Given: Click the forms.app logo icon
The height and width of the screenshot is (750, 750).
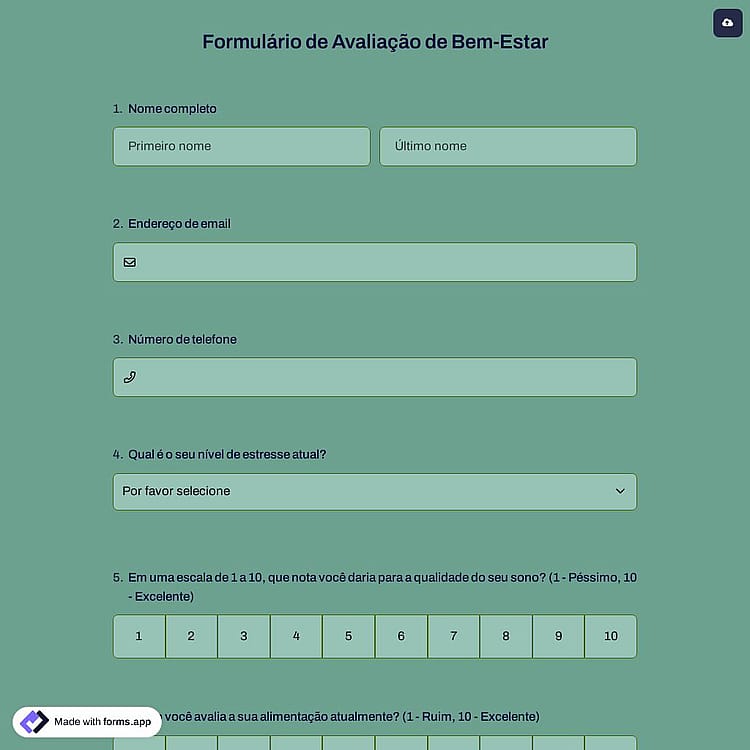Looking at the screenshot, I should [x=34, y=721].
